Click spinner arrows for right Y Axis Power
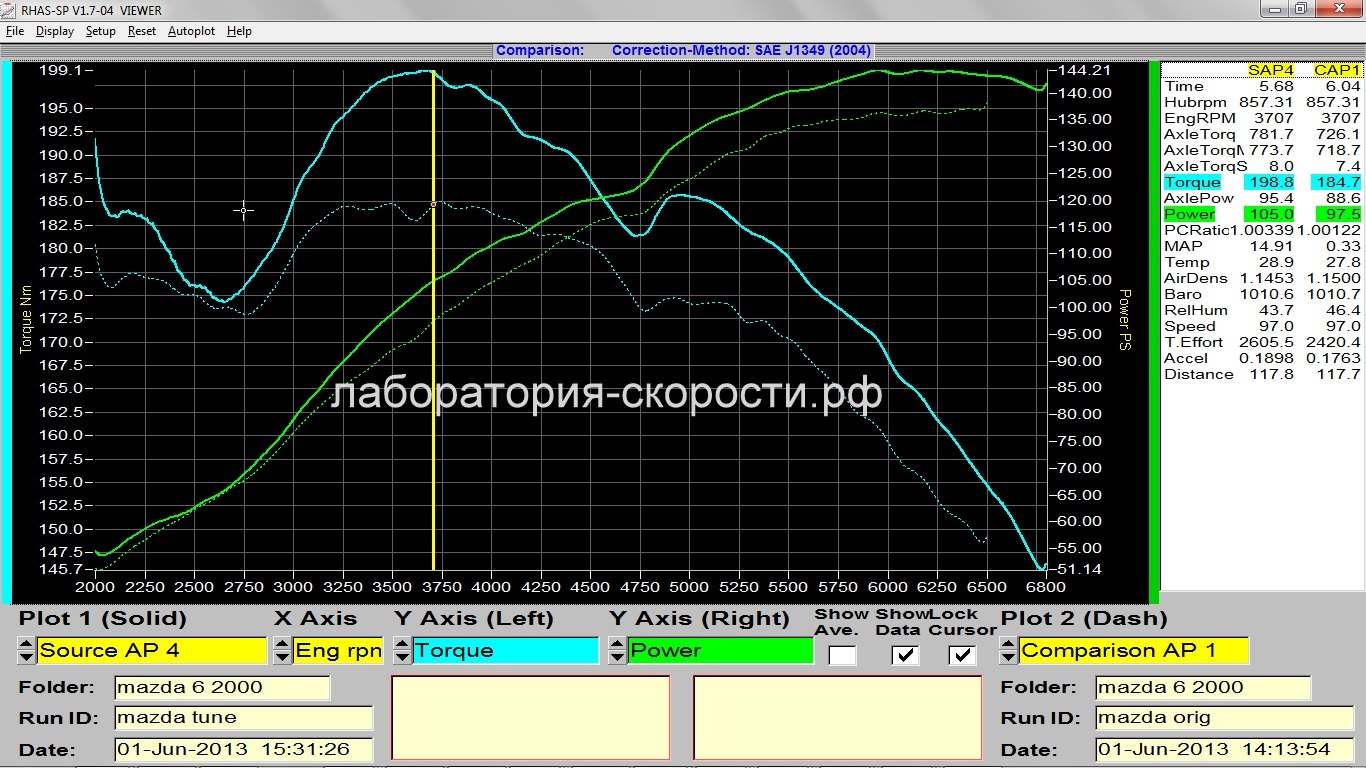The image size is (1366, 768). pyautogui.click(x=617, y=650)
